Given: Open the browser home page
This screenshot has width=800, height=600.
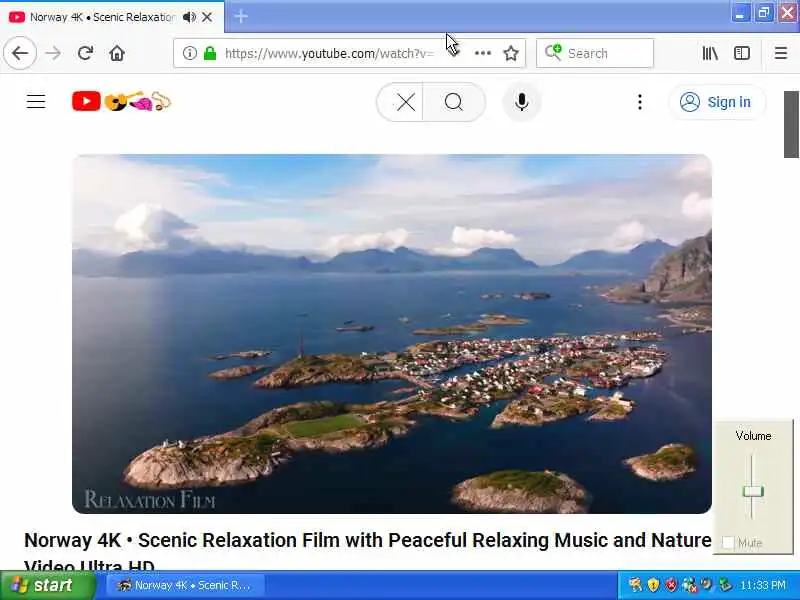Looking at the screenshot, I should click(x=117, y=53).
